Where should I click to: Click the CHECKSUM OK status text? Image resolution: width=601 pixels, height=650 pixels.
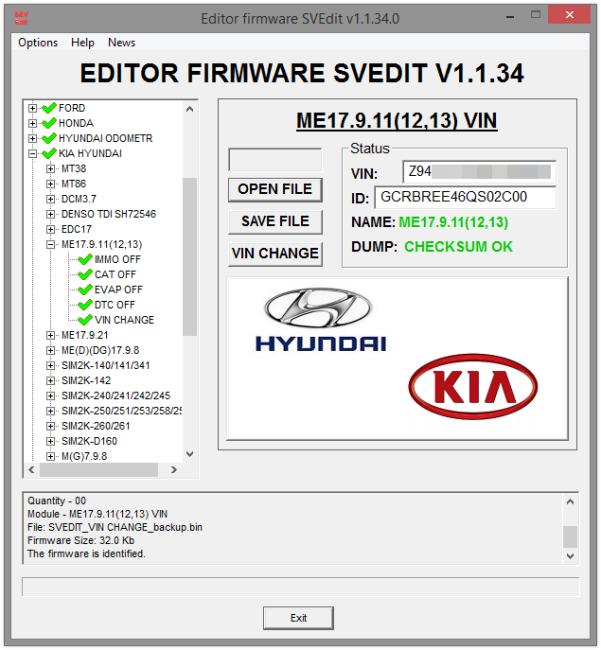pos(458,247)
